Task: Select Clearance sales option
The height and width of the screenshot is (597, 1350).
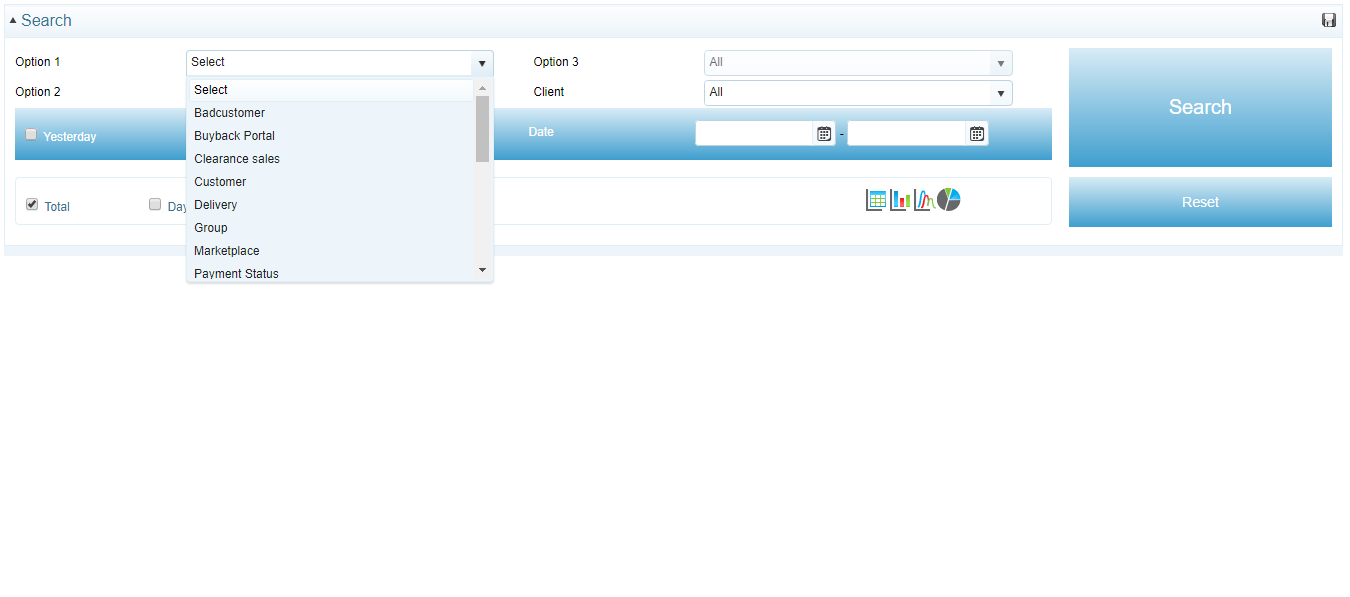Action: click(x=331, y=159)
